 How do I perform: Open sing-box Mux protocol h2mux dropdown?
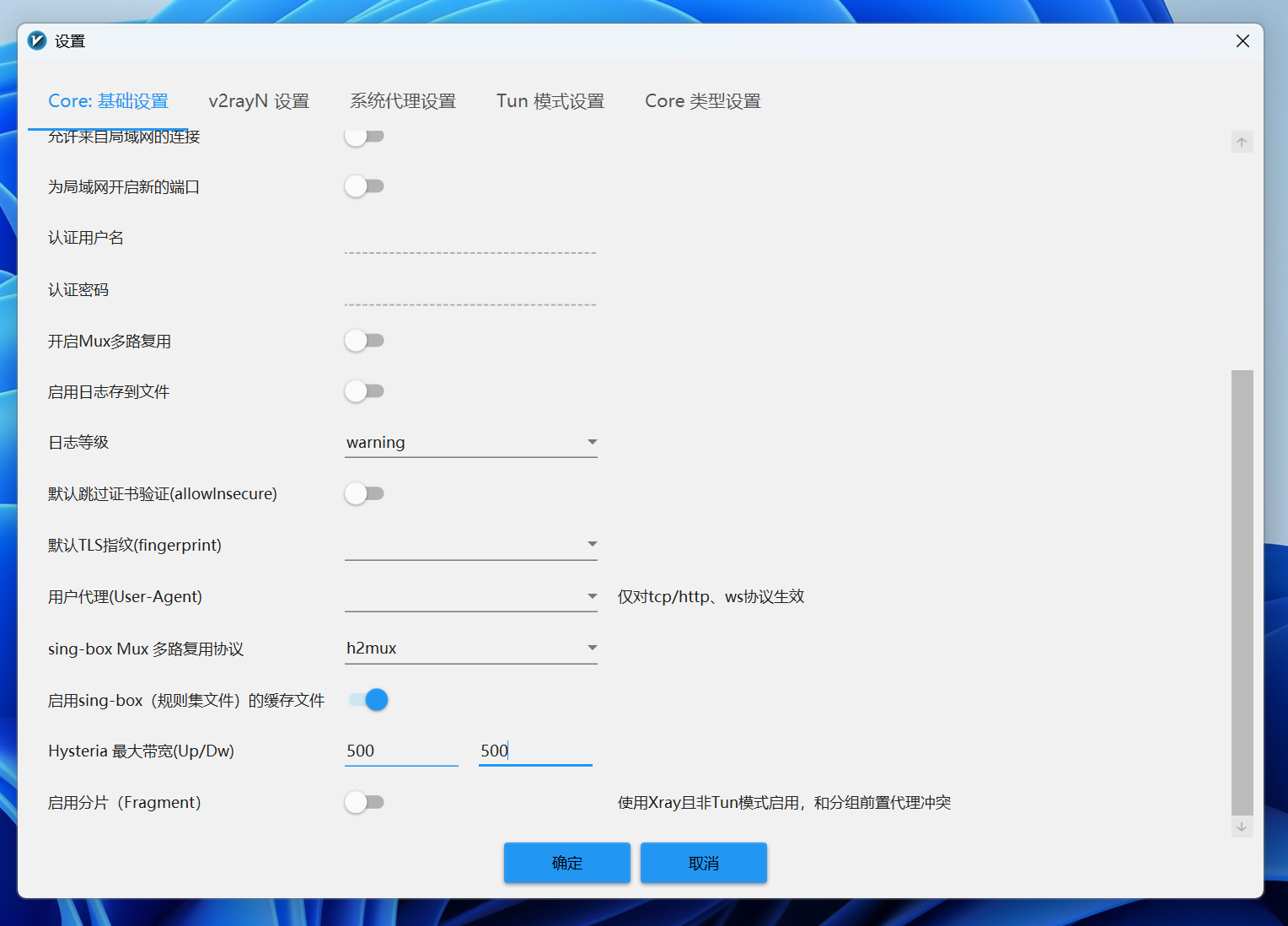pyautogui.click(x=470, y=649)
